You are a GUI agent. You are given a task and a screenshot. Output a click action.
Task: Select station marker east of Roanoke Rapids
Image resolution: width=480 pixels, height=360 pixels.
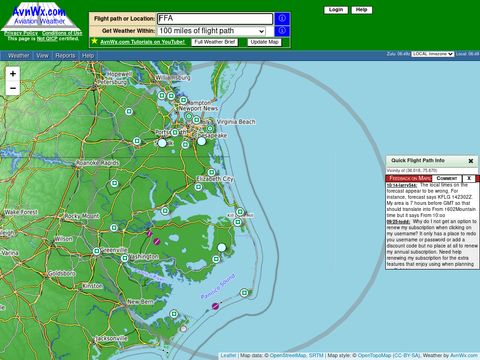click(x=114, y=183)
